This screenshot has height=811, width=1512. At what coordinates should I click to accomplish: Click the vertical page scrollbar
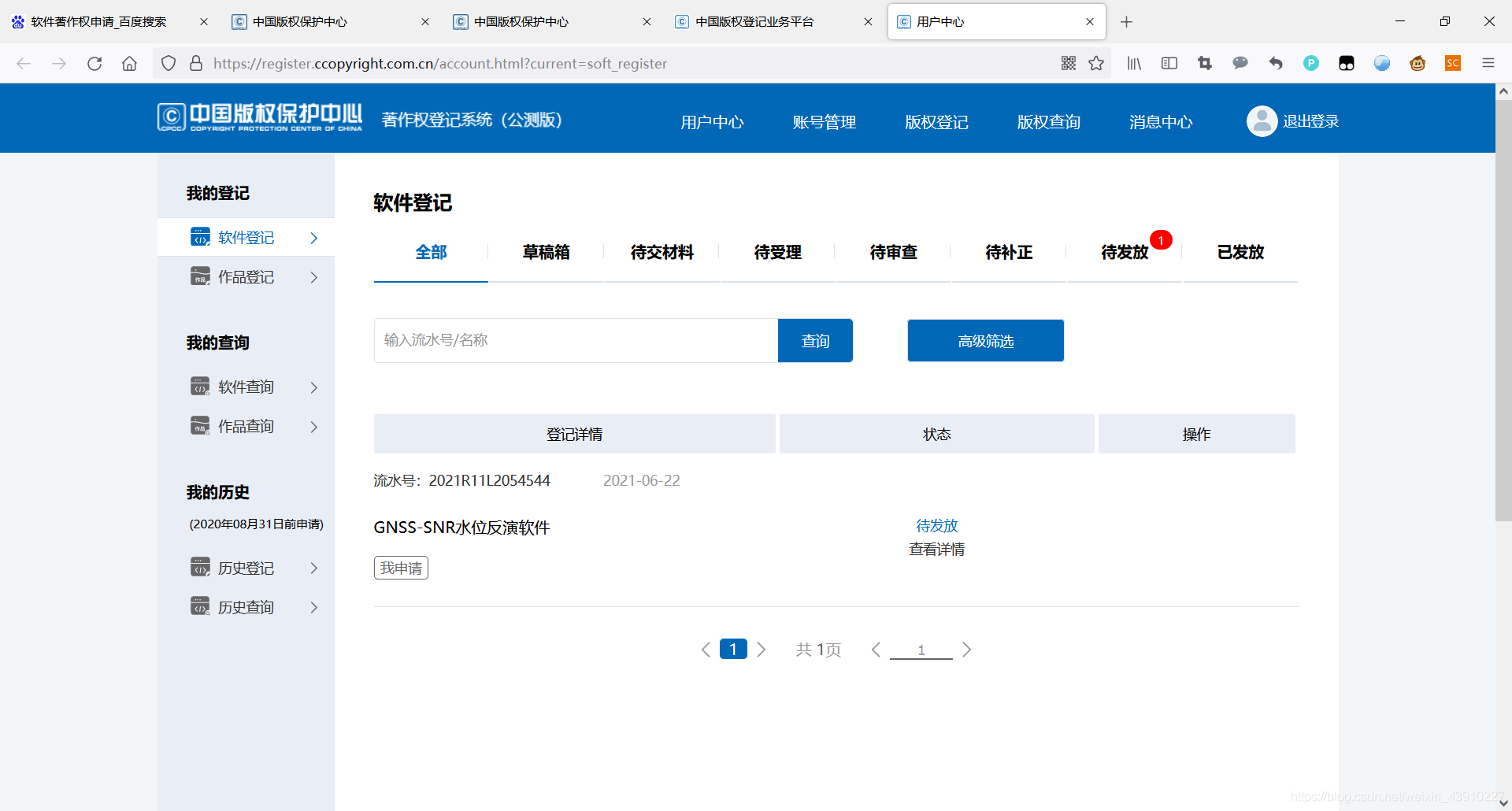tap(1503, 311)
